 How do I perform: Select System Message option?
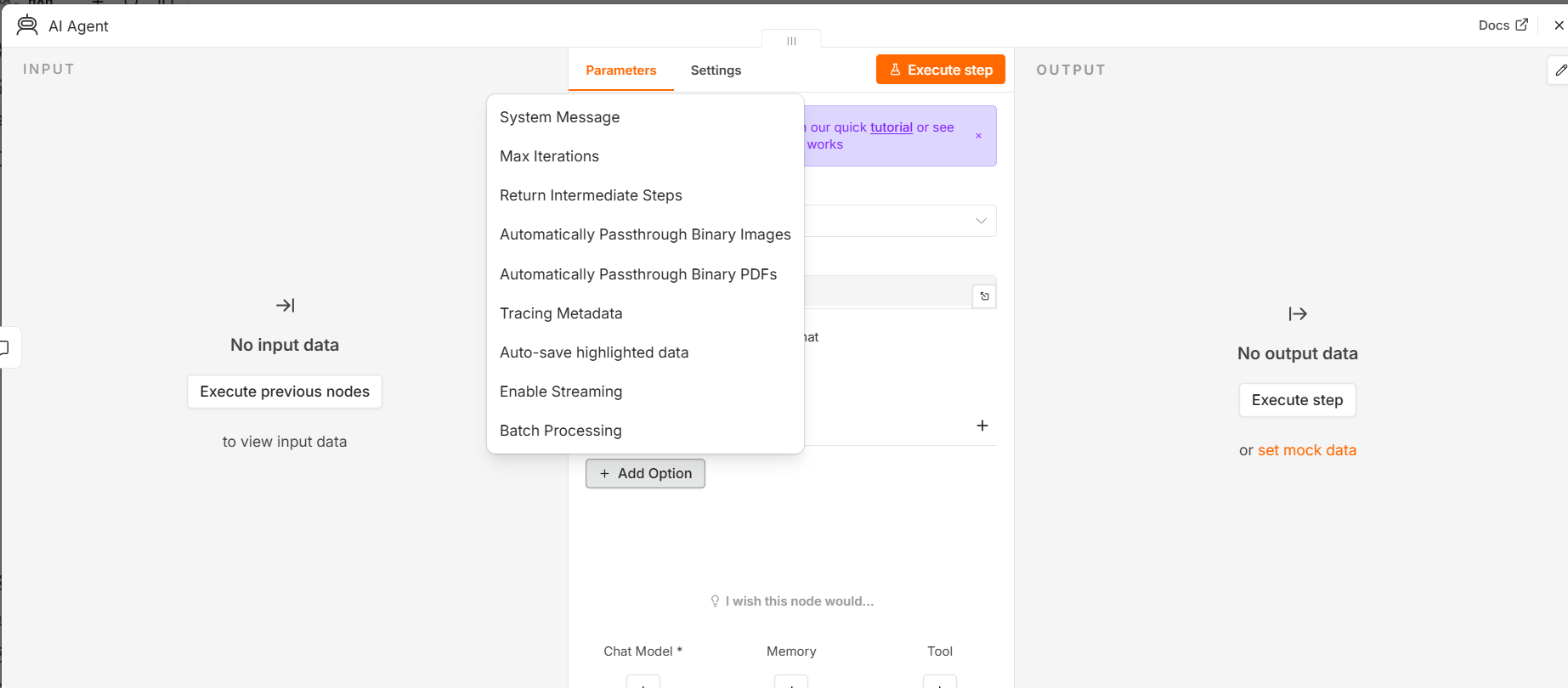(645, 117)
